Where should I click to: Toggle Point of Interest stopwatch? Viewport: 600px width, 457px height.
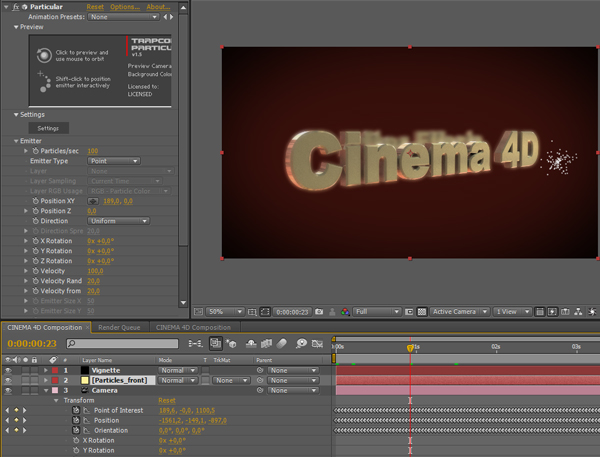coord(76,410)
